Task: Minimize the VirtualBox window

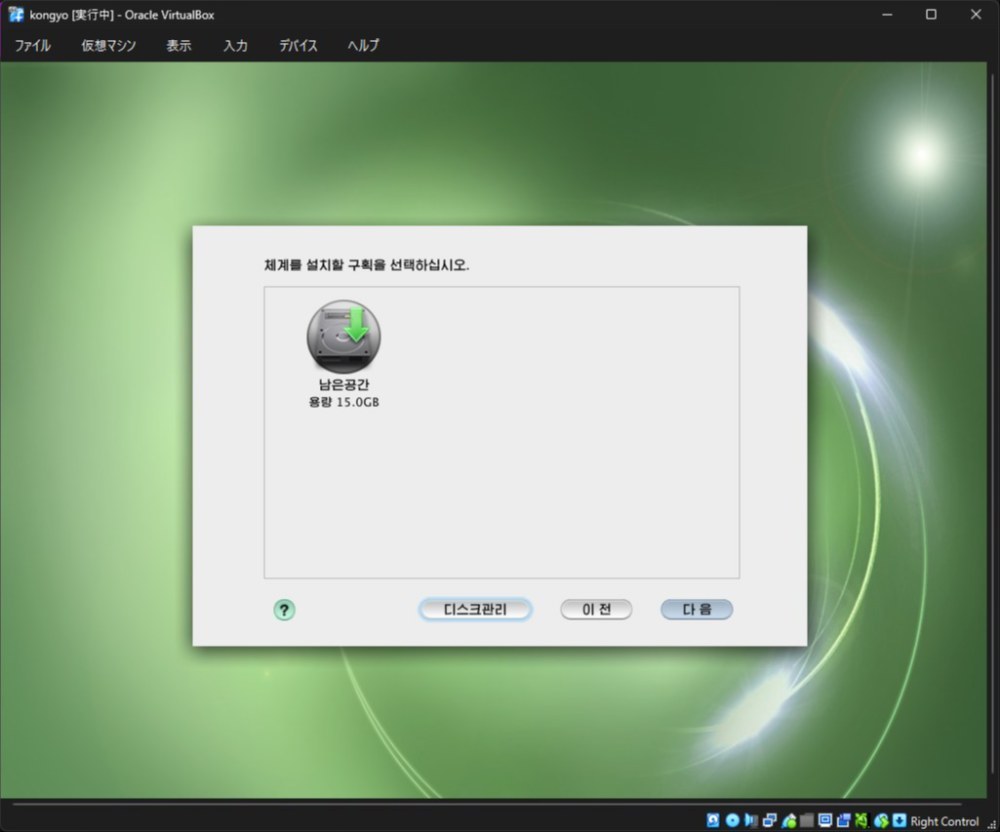Action: (x=887, y=15)
